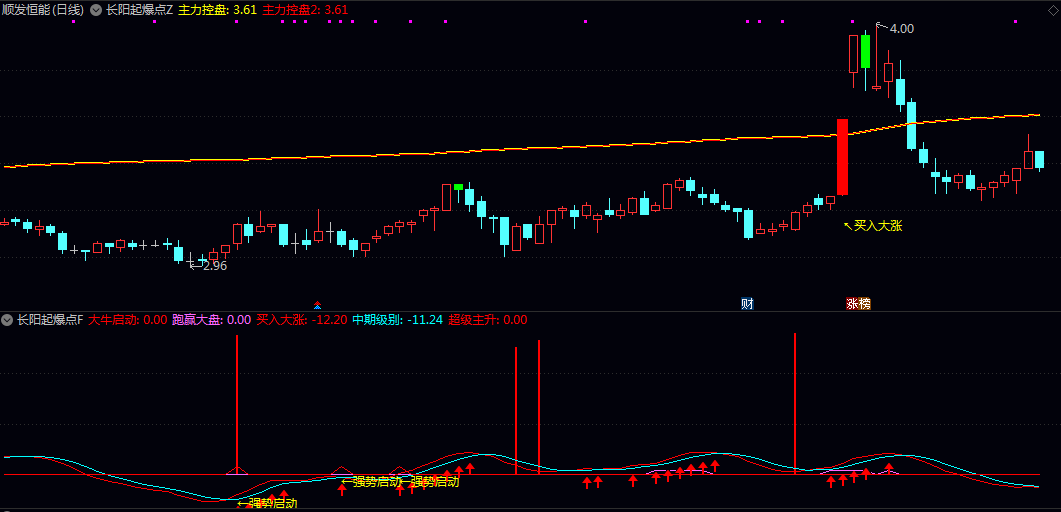Click the 跑赢大盘: 0.00 readout

[212, 320]
